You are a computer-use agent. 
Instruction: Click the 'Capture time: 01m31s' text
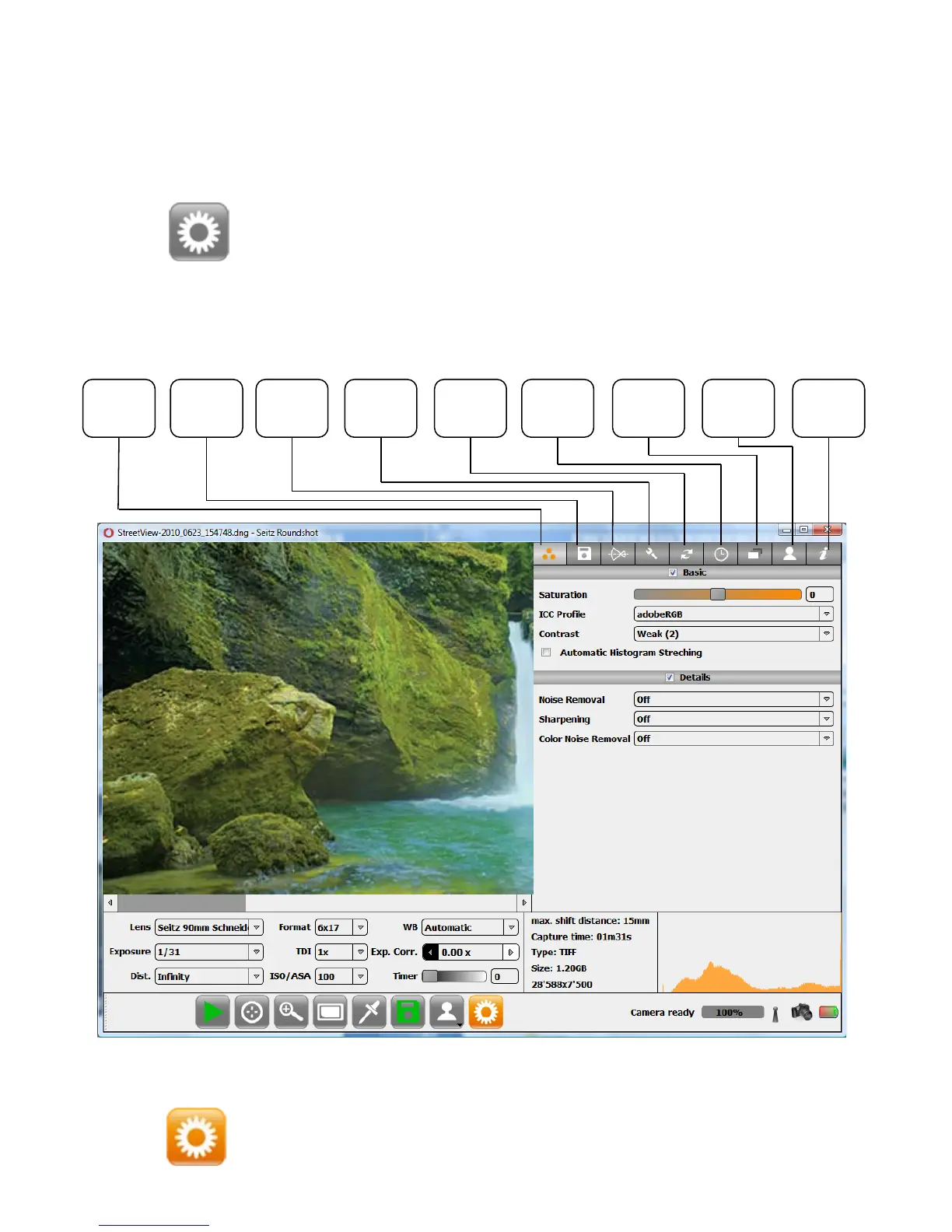581,936
